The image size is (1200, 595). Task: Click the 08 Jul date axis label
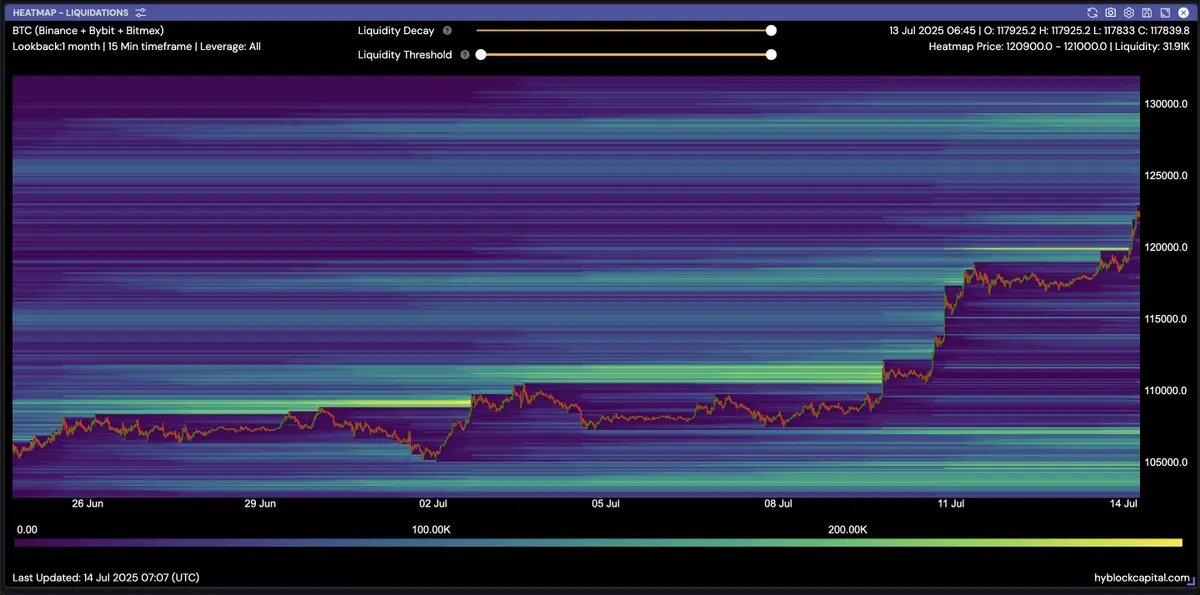(779, 504)
